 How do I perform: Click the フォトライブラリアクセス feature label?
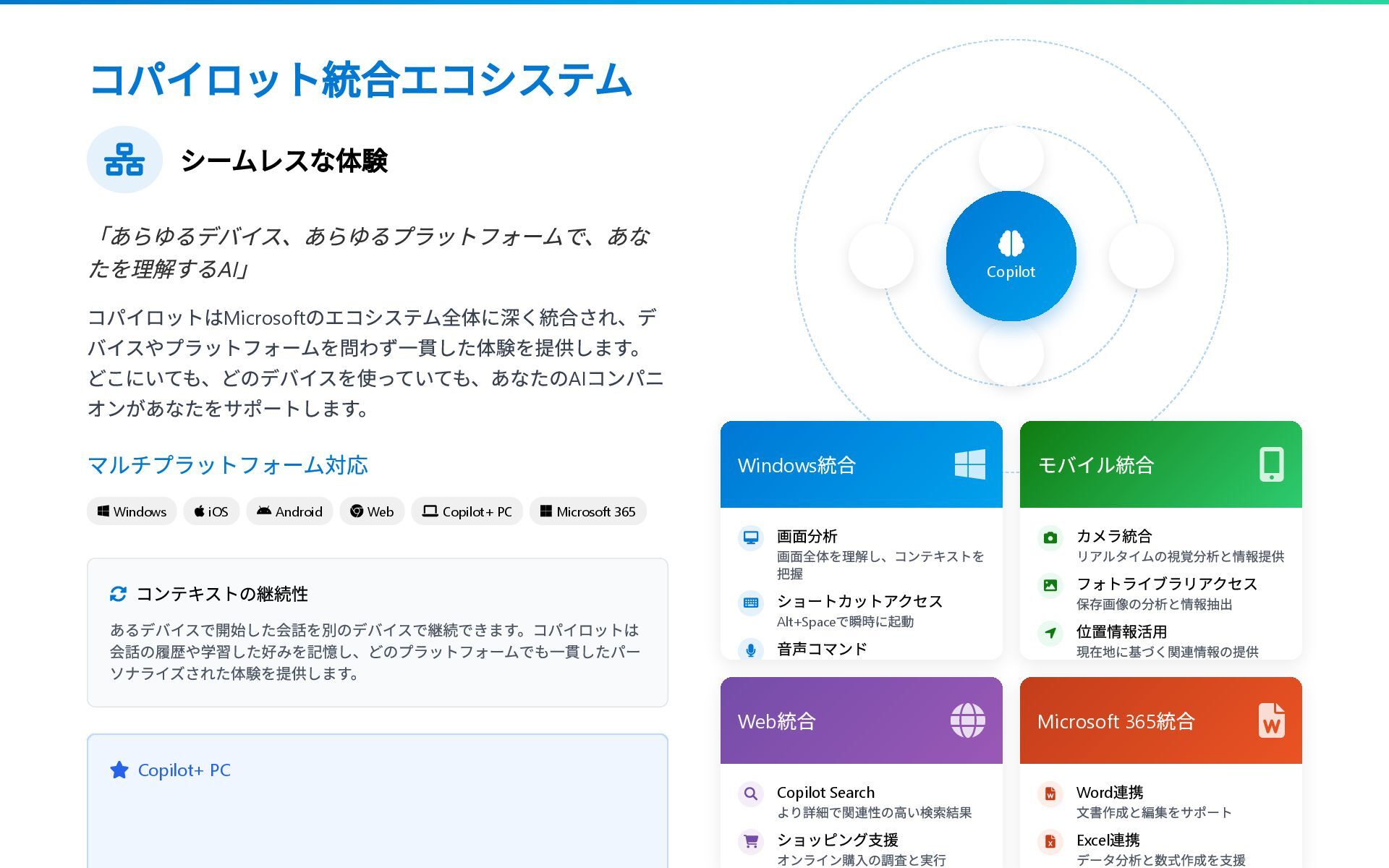click(1167, 584)
